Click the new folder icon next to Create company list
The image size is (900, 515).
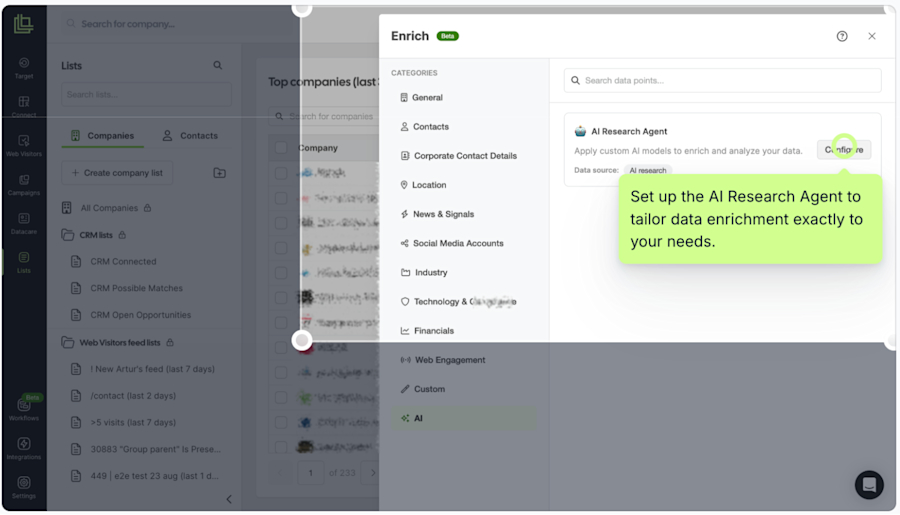219,173
